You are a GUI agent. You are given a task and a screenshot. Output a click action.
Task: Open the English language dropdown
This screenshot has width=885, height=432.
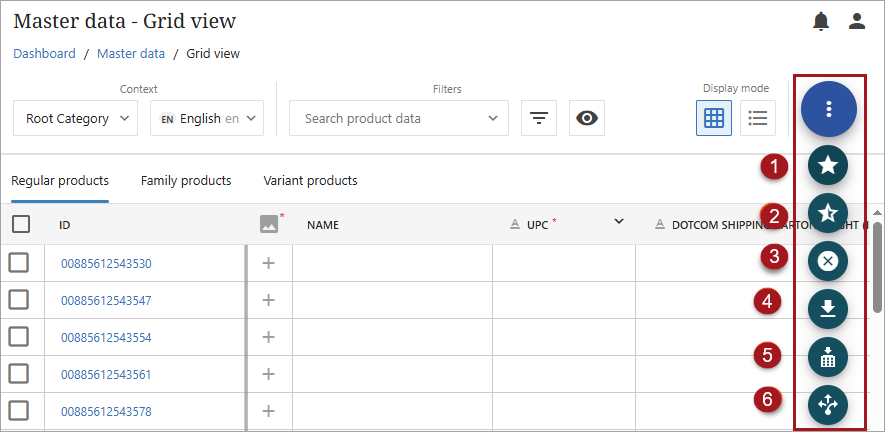pos(207,118)
